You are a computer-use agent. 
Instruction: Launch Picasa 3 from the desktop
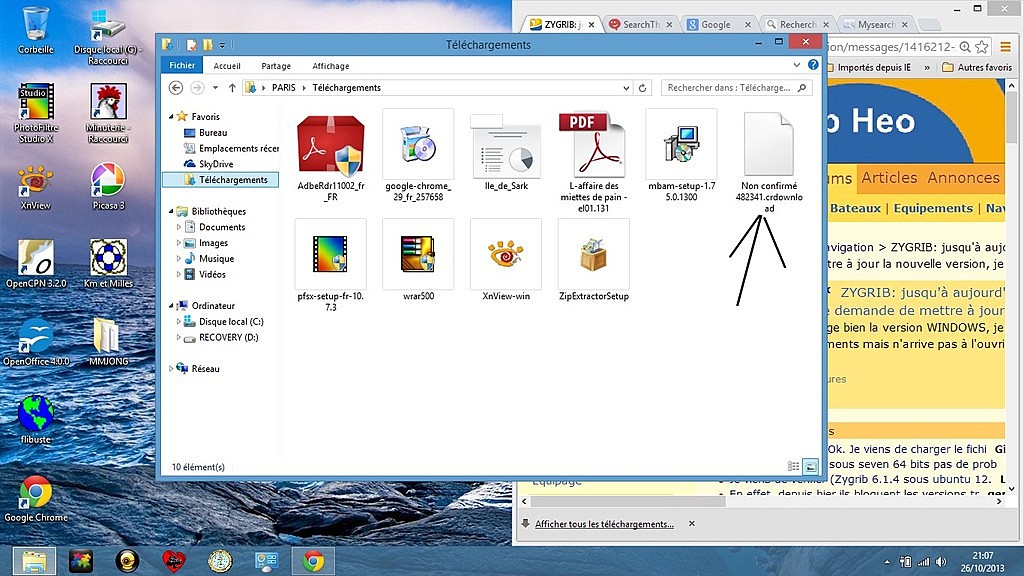tap(108, 187)
